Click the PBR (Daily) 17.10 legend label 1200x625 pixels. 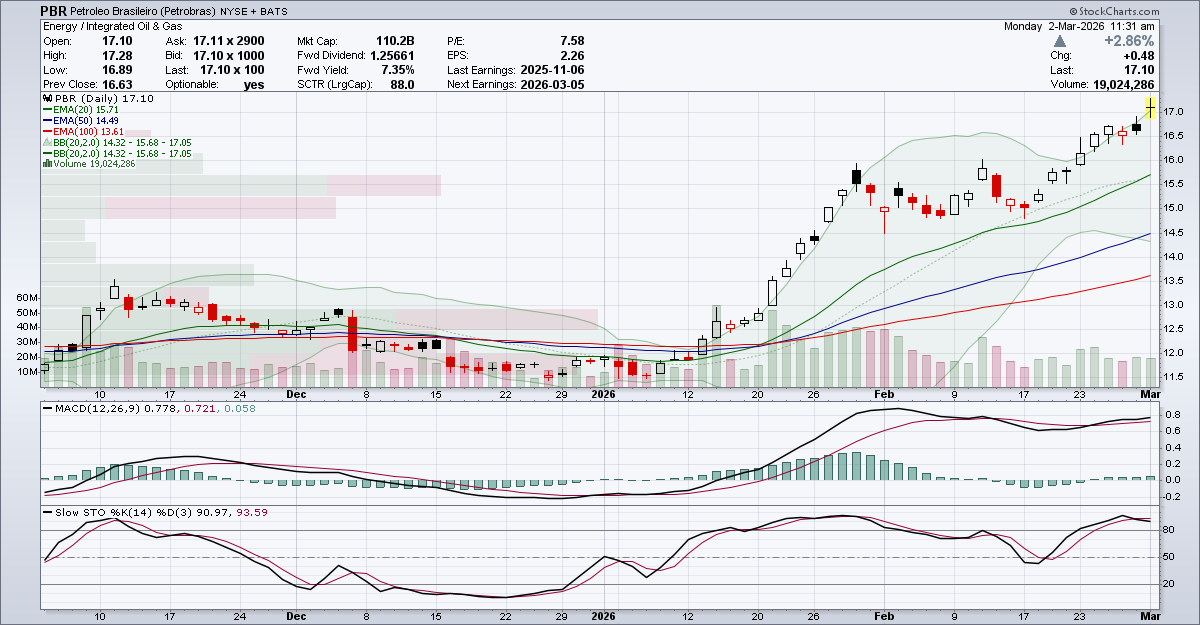(102, 100)
